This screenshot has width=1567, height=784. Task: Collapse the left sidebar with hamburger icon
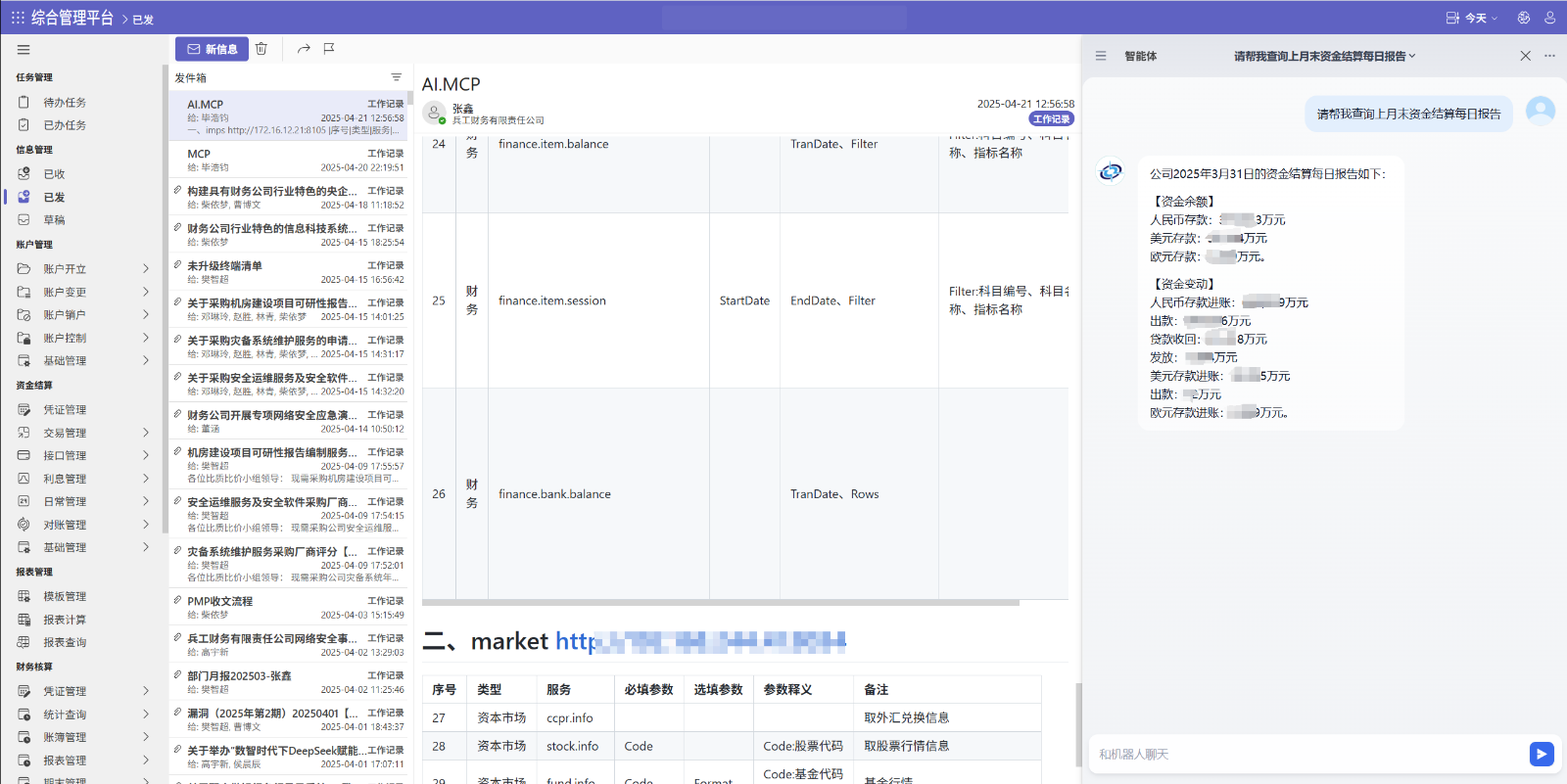click(24, 50)
